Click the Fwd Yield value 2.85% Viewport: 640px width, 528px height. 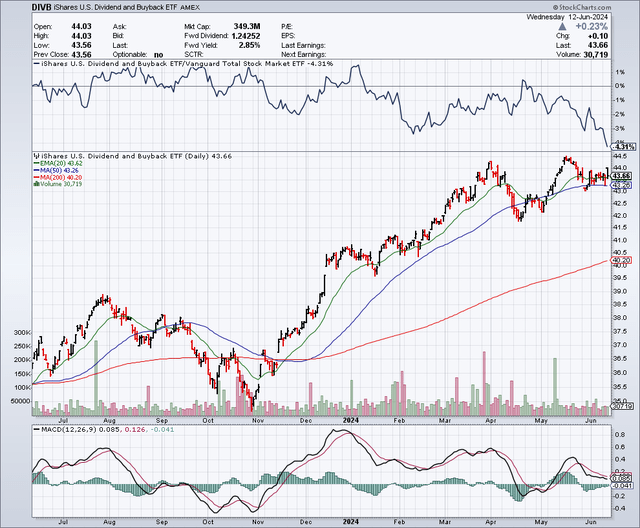point(249,45)
